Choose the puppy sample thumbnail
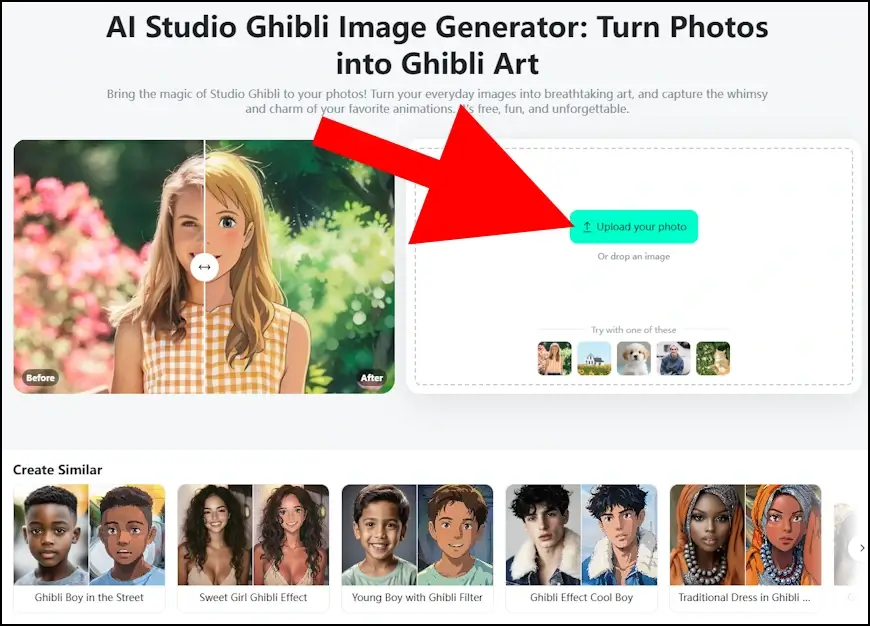 click(634, 358)
